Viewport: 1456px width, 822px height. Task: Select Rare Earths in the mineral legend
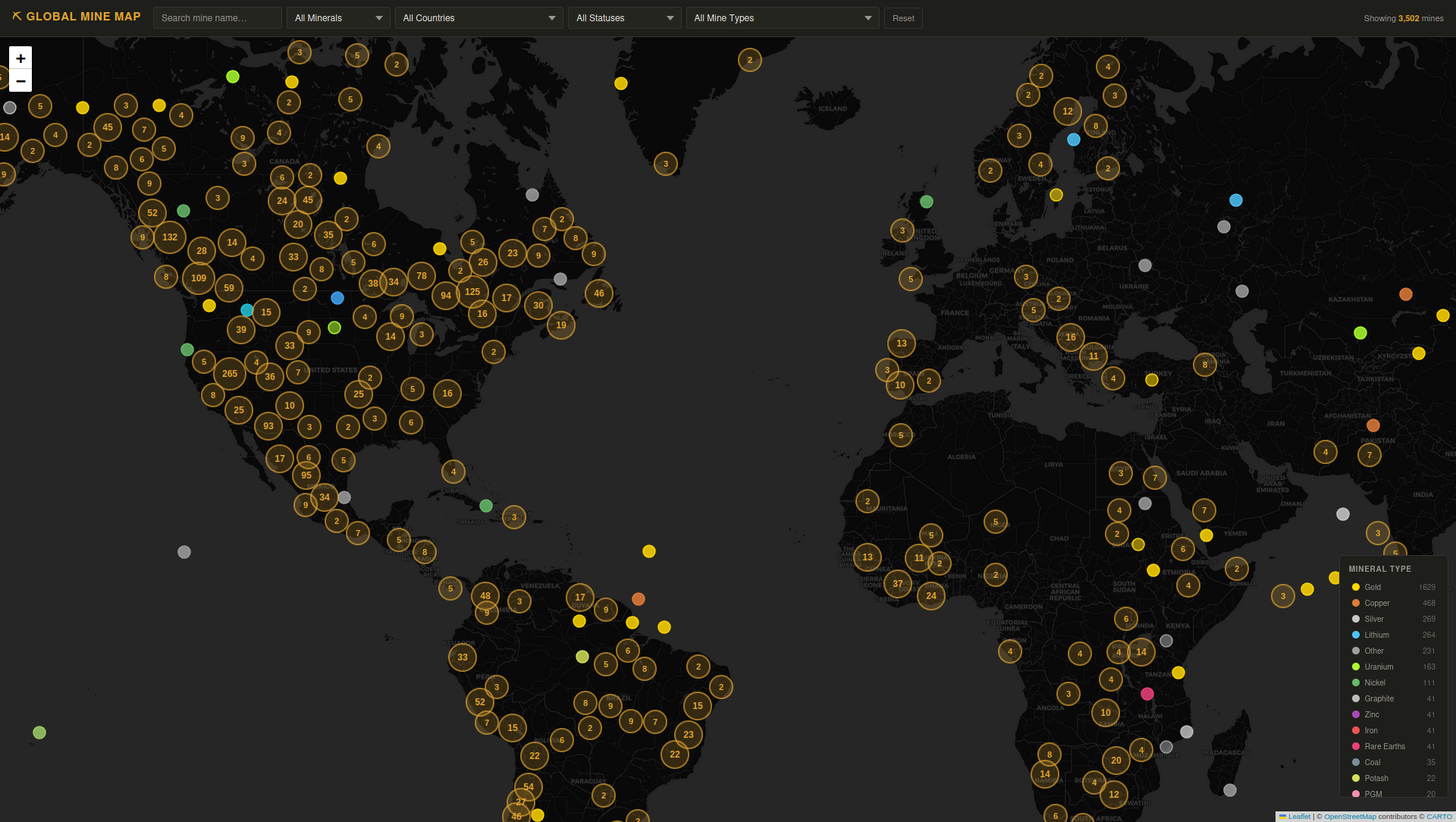click(x=1393, y=746)
